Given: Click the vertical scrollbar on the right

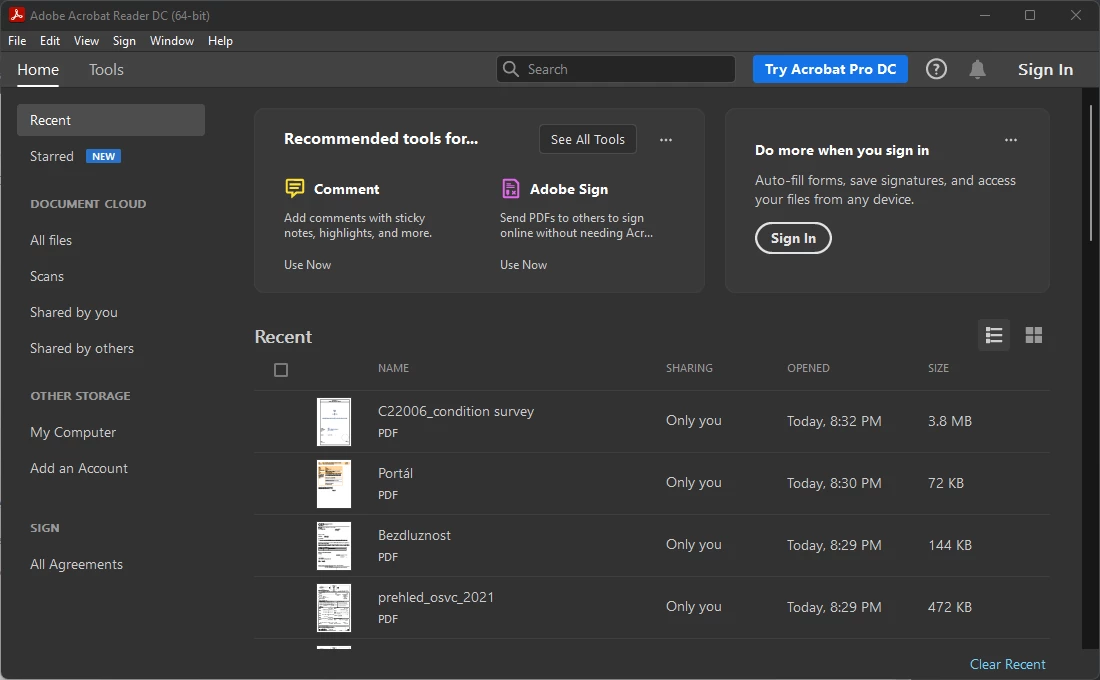Looking at the screenshot, I should [1091, 173].
